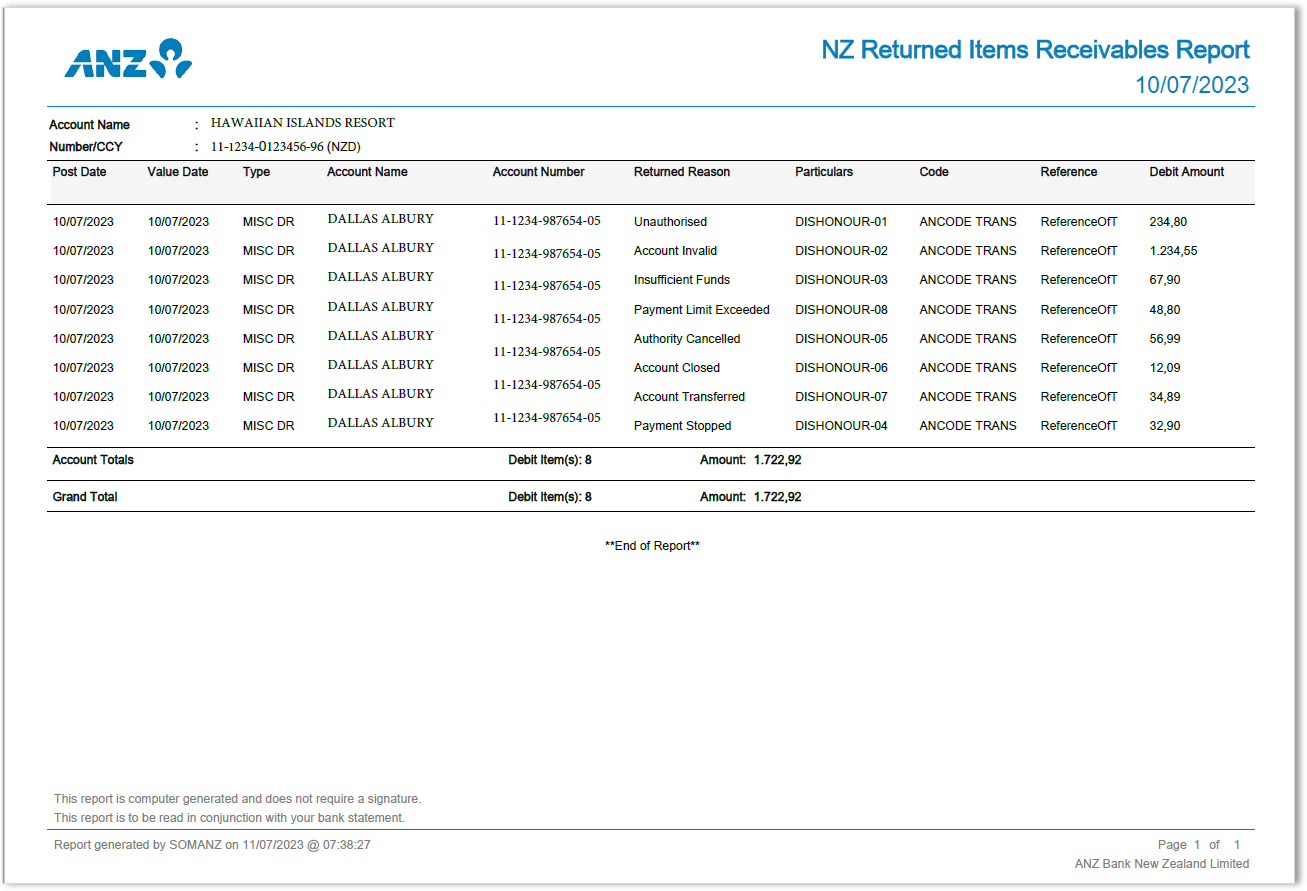Click the Post Date column header
The width and height of the screenshot is (1307, 891).
point(79,171)
